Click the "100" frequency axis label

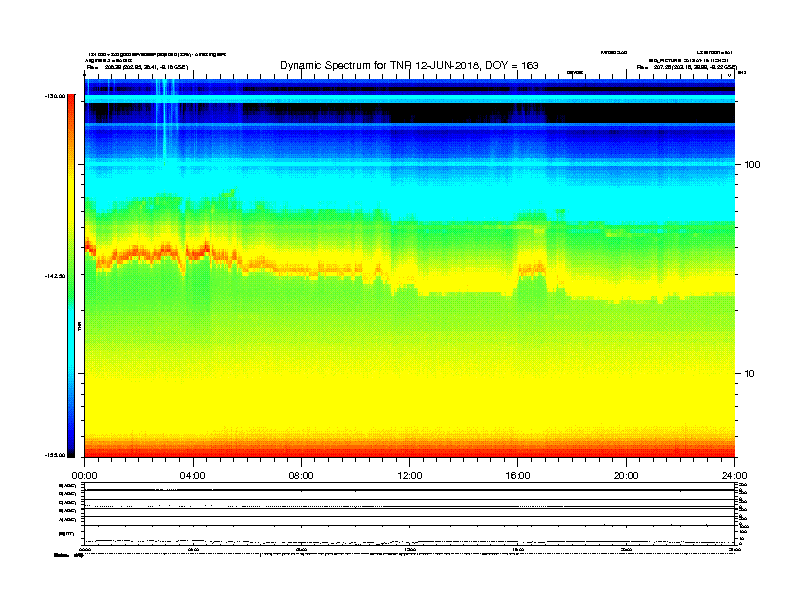click(x=752, y=165)
